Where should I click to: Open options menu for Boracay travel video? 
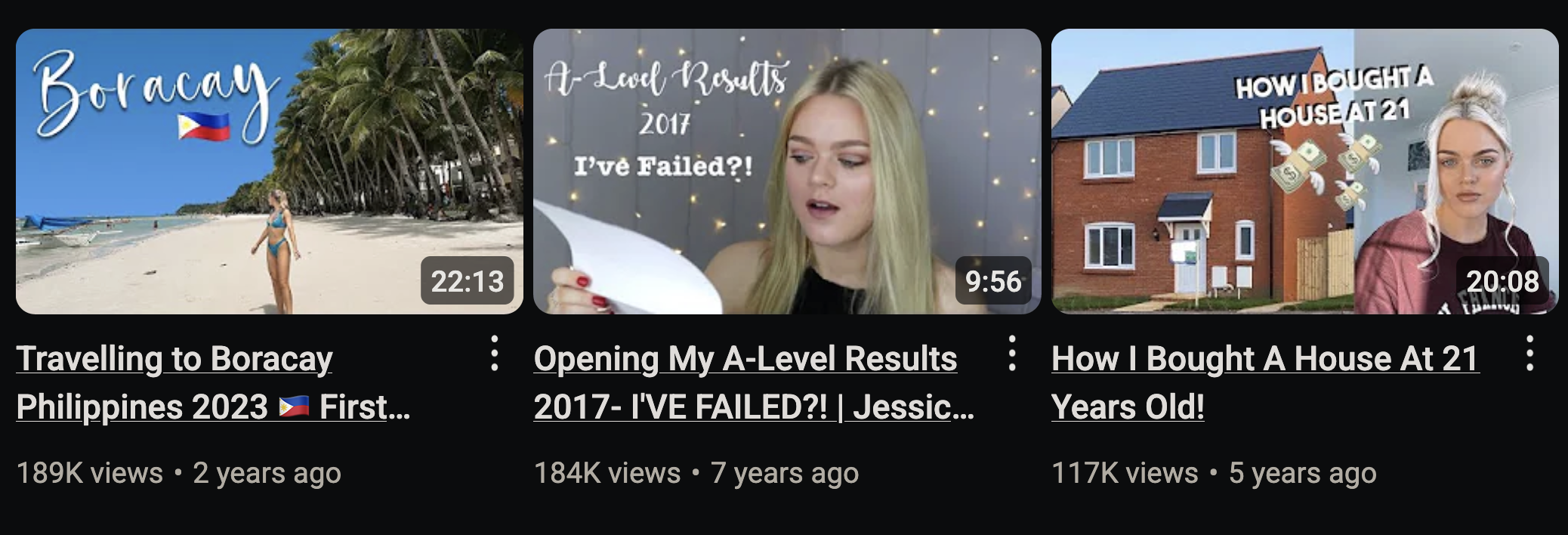494,354
